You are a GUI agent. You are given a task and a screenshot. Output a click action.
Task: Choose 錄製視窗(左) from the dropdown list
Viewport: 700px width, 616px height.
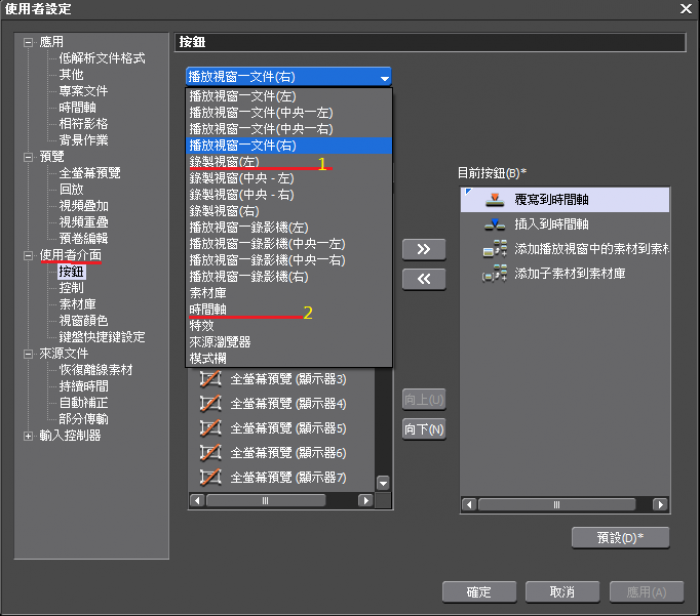(x=224, y=161)
